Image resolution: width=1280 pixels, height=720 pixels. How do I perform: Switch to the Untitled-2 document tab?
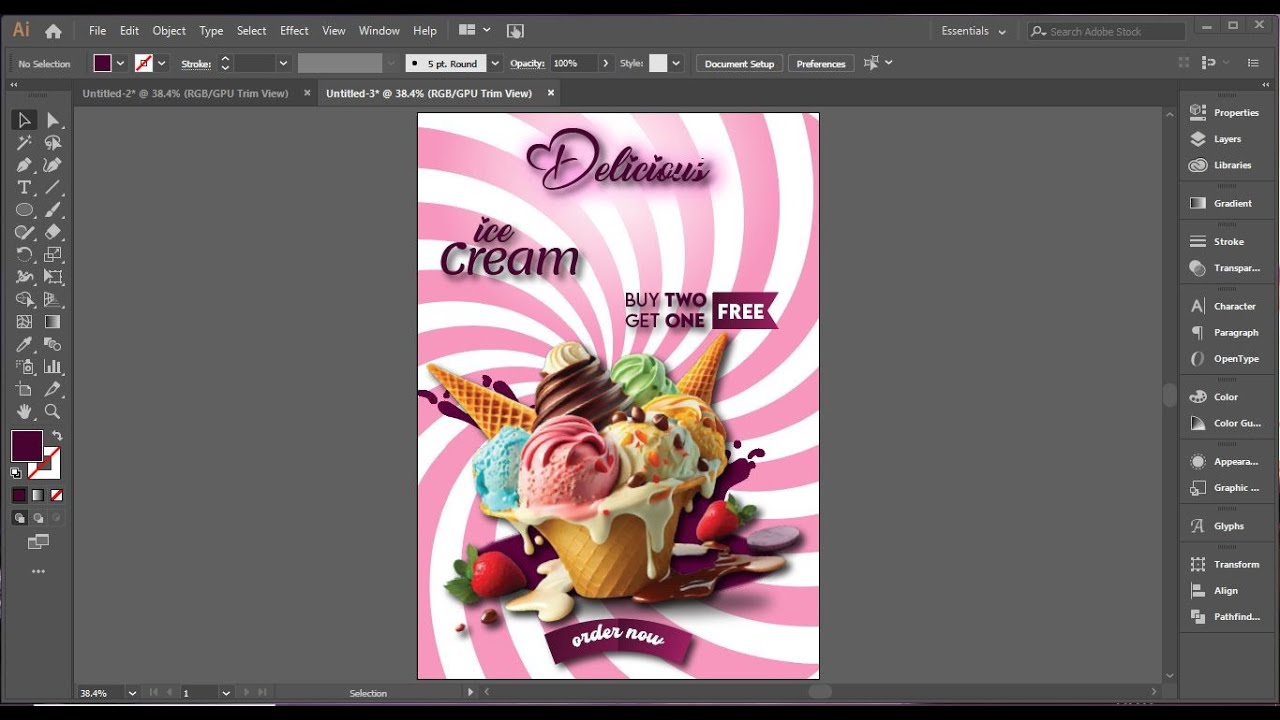[185, 93]
